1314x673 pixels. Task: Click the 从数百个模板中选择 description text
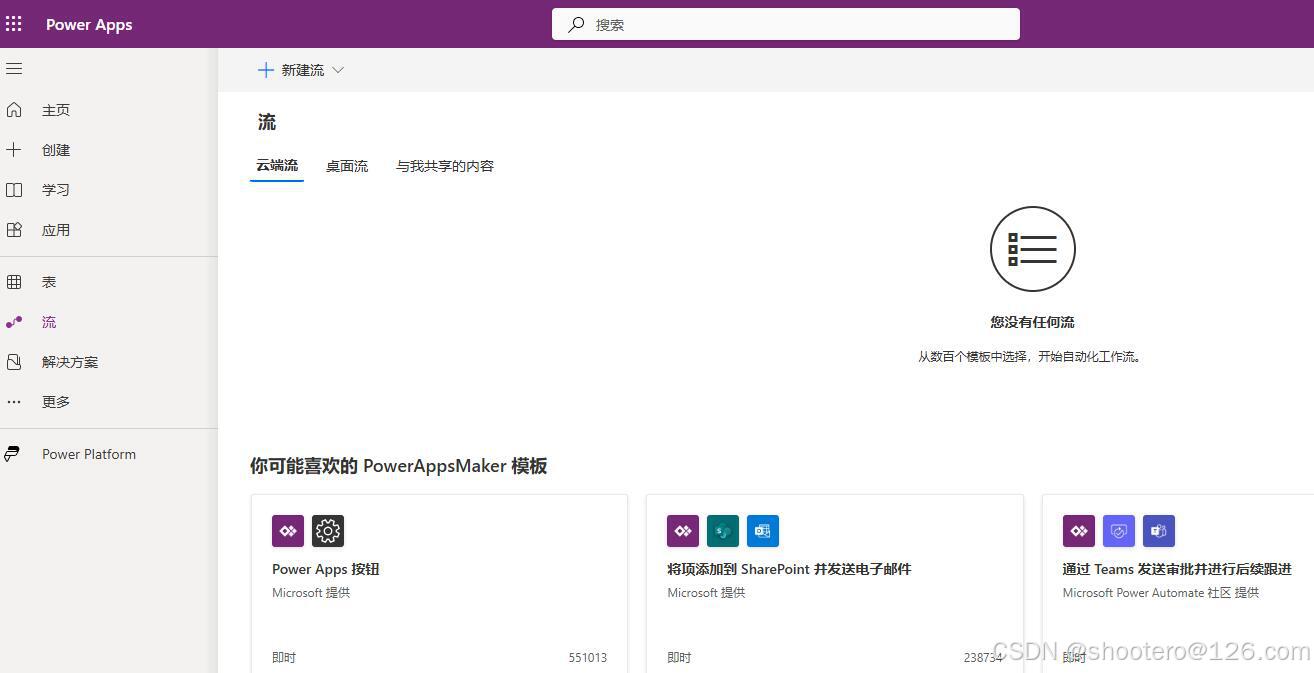pyautogui.click(x=1030, y=356)
